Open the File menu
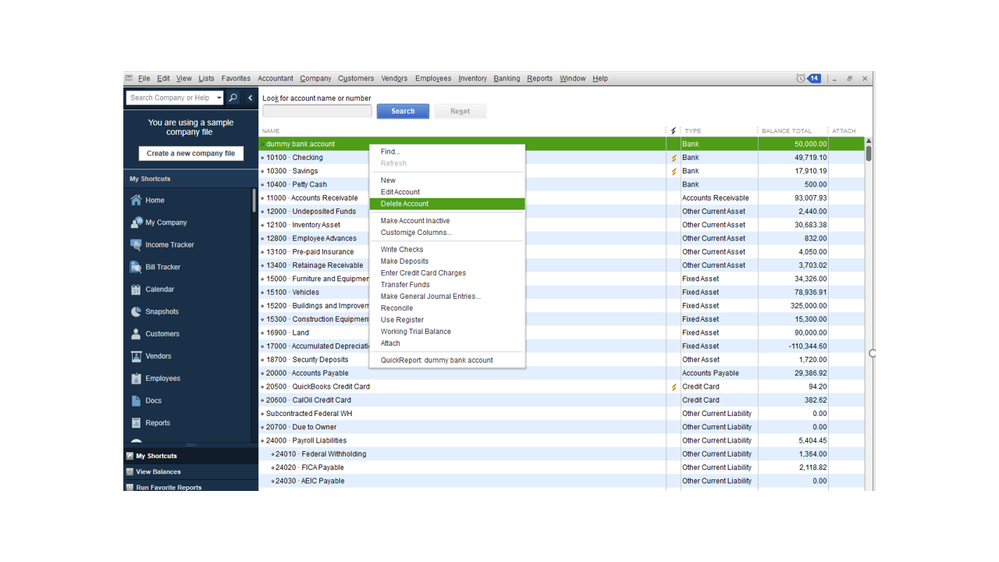 click(x=144, y=78)
